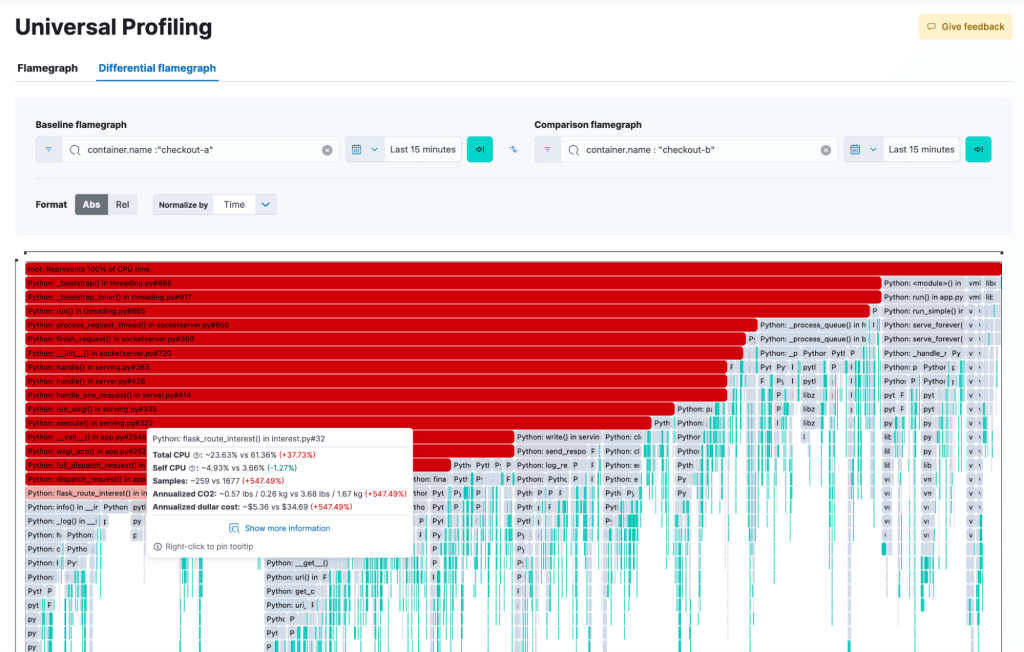
Task: Switch format to Rel
Action: coord(122,204)
